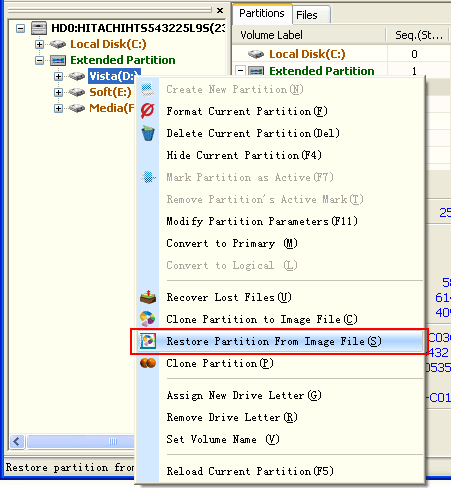The image size is (451, 488).
Task: Click the Extended Partition icon in tree
Action: click(58, 60)
